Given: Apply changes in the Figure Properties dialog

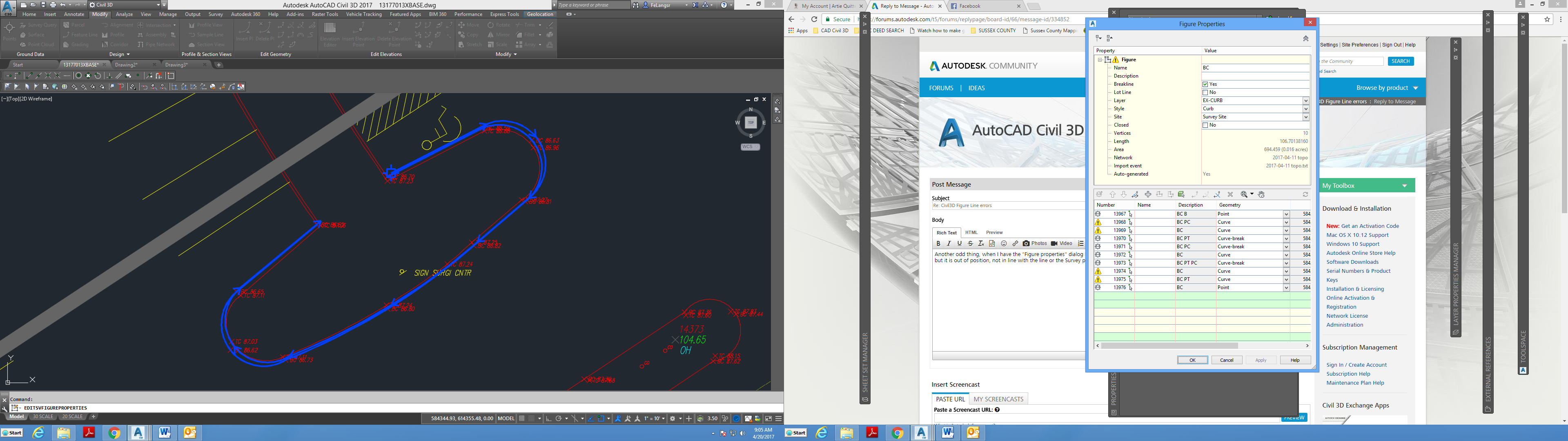Looking at the screenshot, I should point(1261,359).
